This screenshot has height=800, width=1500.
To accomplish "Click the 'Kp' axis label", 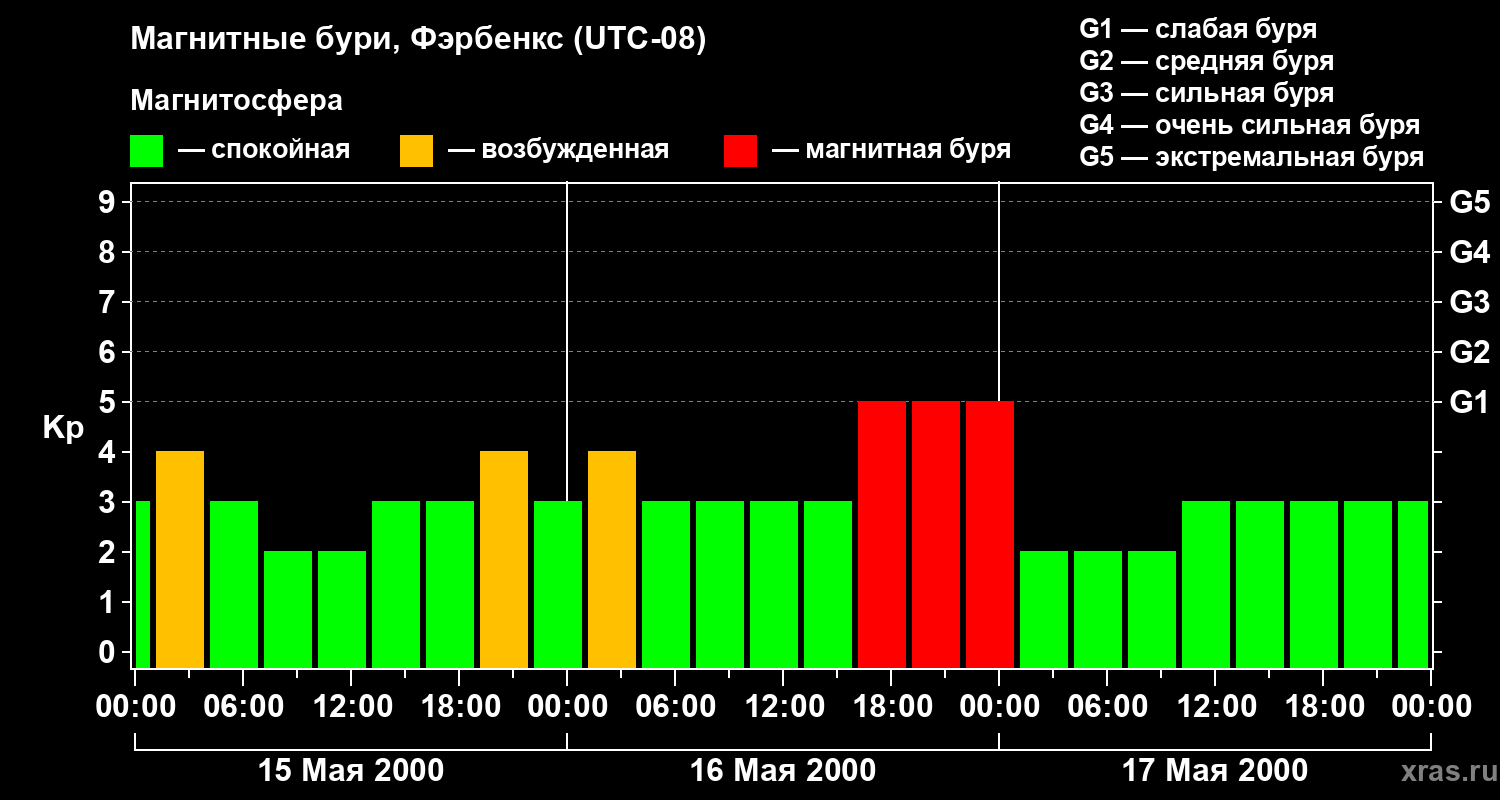I will 63,428.
